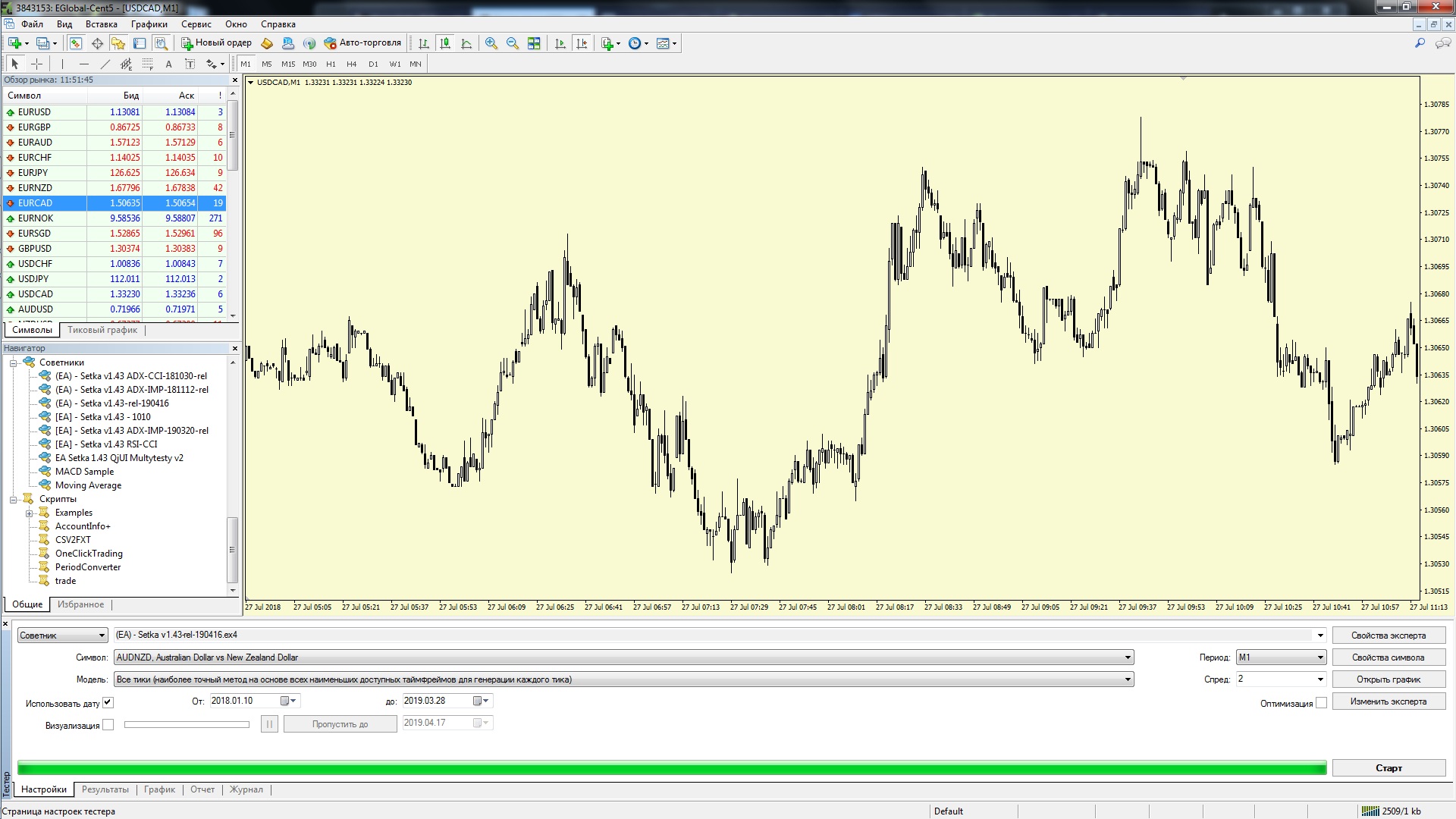Toggle the Market Watch window icon
1456x819 pixels.
pos(76,43)
